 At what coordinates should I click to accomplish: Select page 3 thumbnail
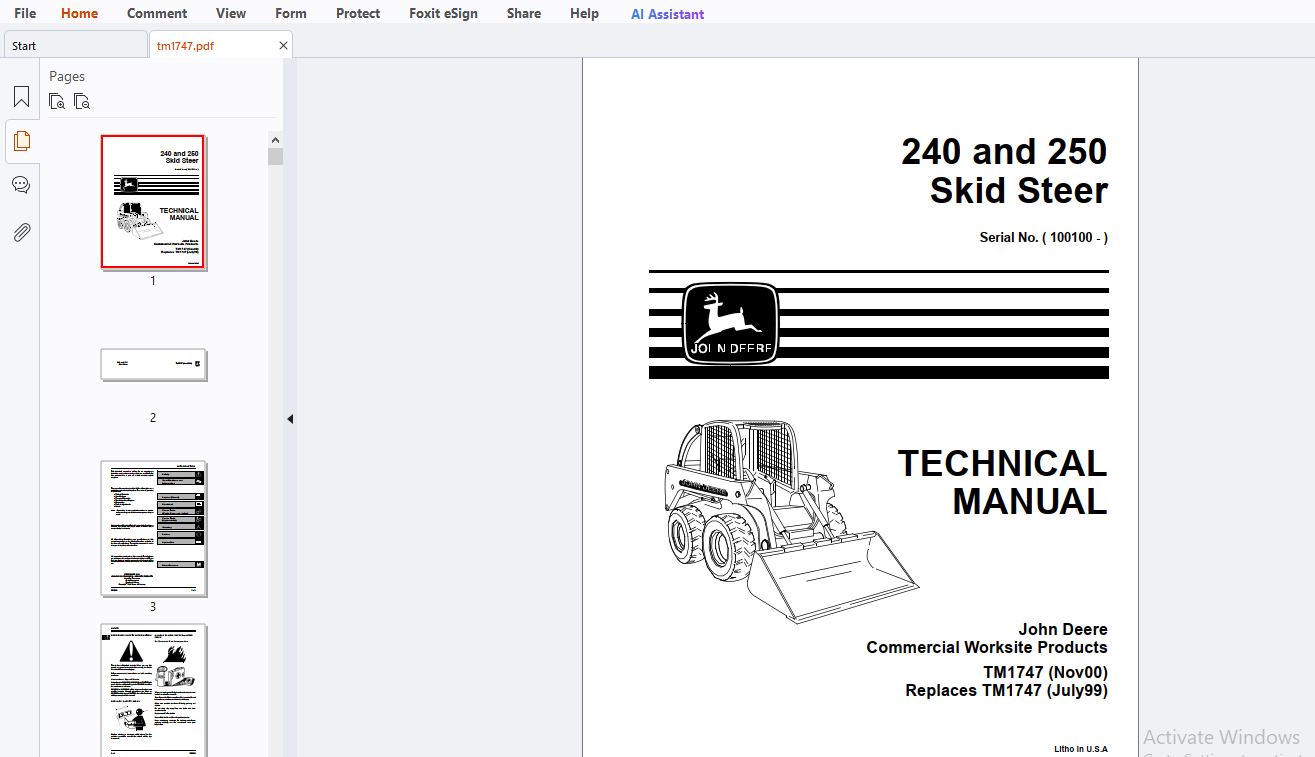(x=153, y=528)
